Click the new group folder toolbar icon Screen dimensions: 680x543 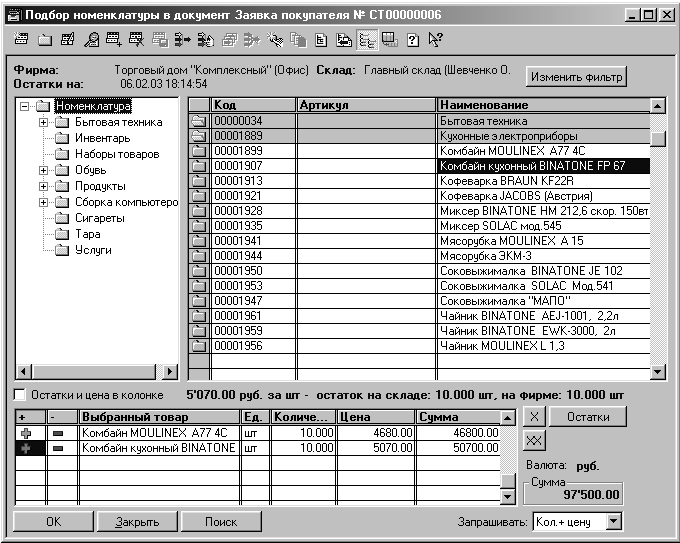click(45, 40)
